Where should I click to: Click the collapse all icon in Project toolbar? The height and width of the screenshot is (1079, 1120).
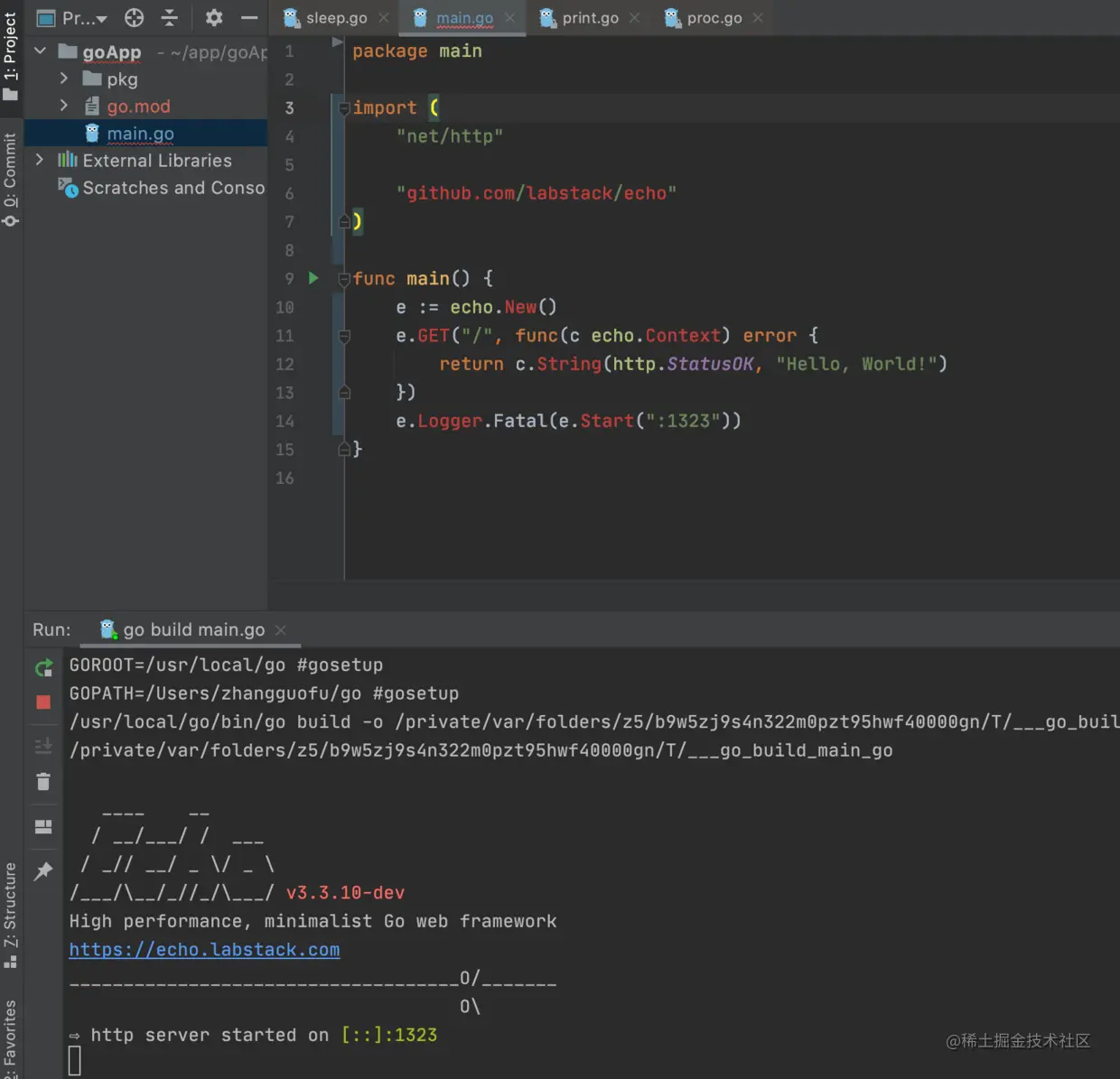click(169, 17)
